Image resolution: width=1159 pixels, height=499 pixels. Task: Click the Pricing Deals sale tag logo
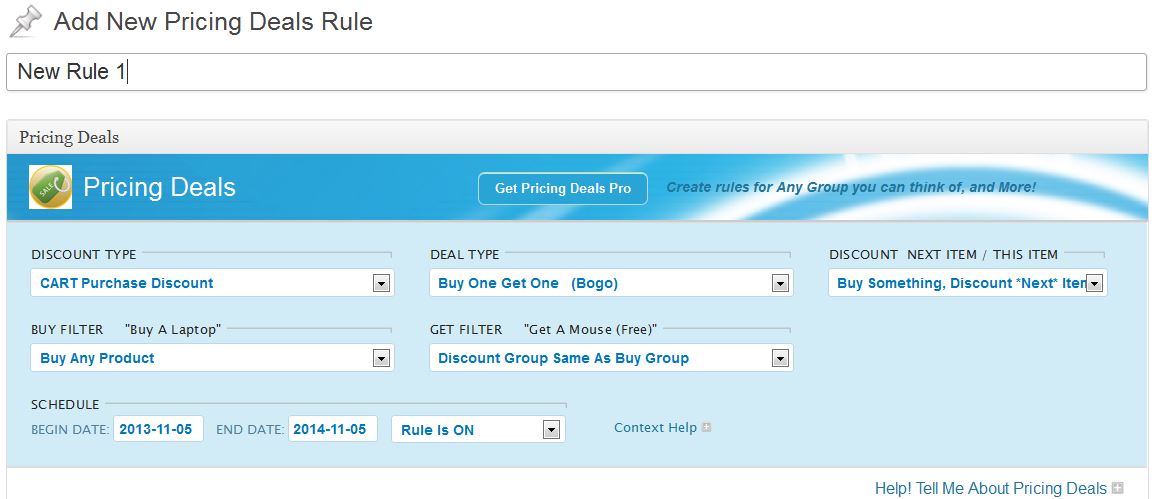click(x=50, y=187)
